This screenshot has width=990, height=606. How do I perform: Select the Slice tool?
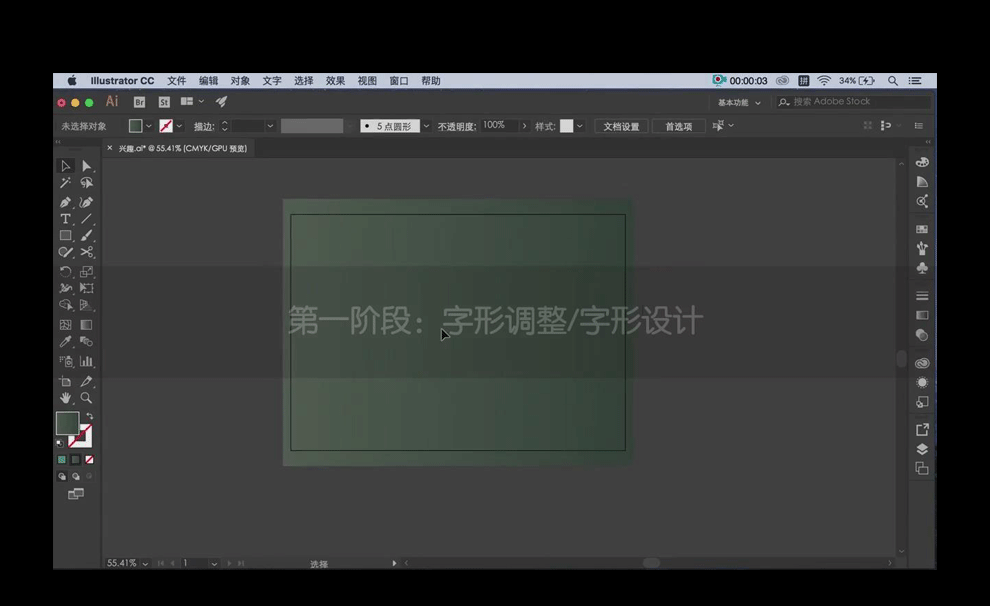click(x=86, y=381)
